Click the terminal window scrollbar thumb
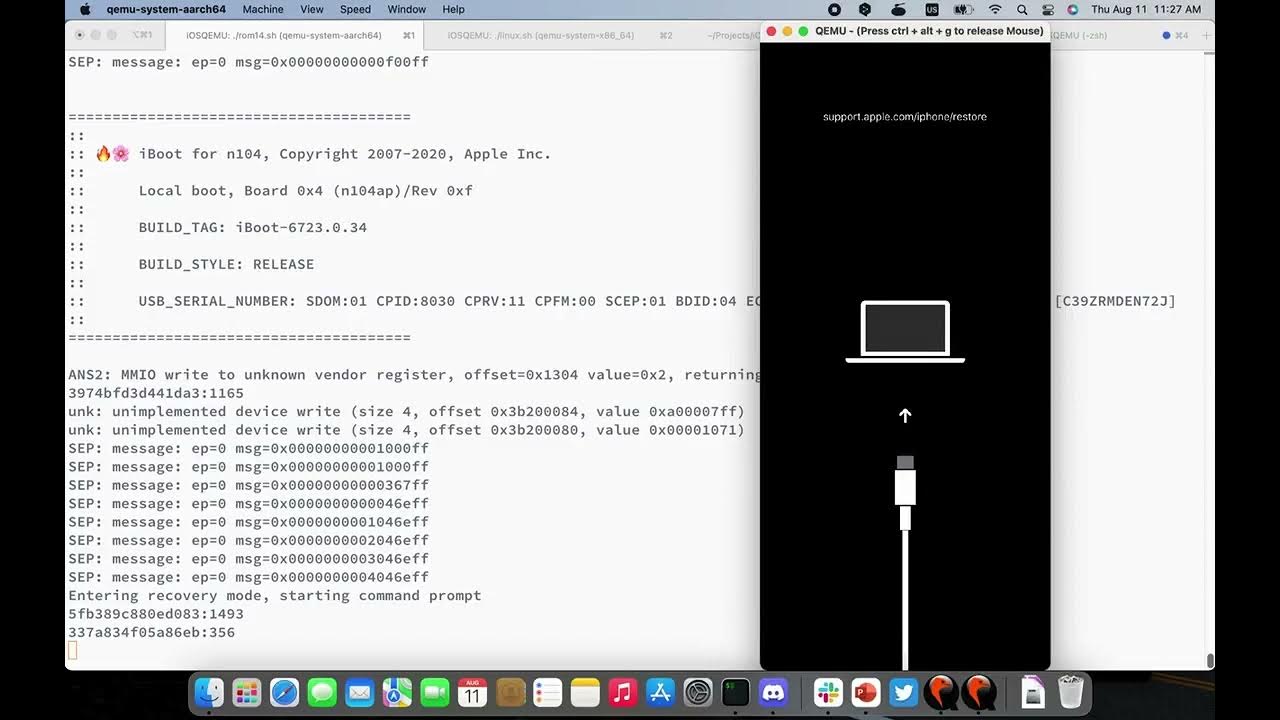 click(x=1210, y=660)
